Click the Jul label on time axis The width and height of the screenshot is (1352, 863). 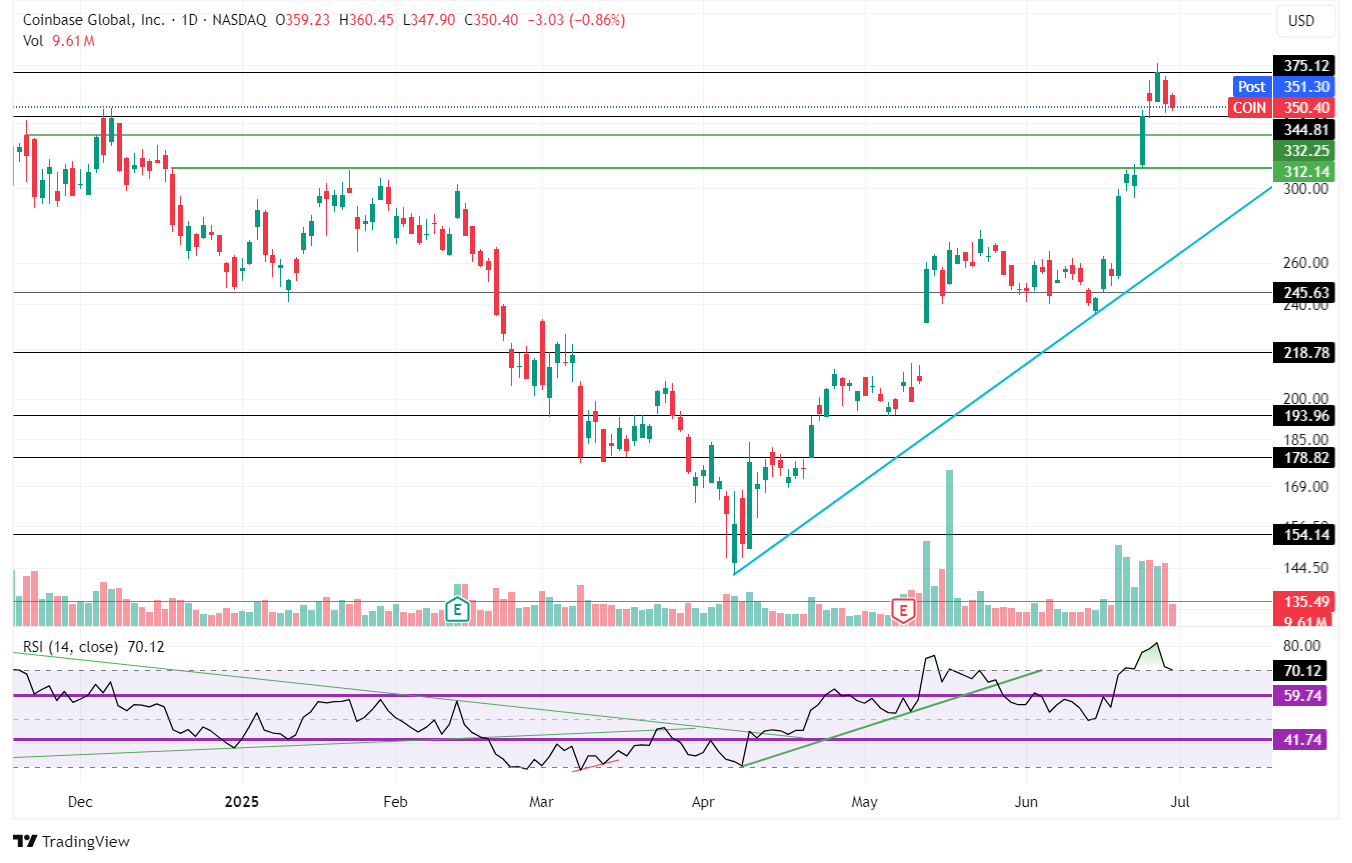coord(1179,802)
